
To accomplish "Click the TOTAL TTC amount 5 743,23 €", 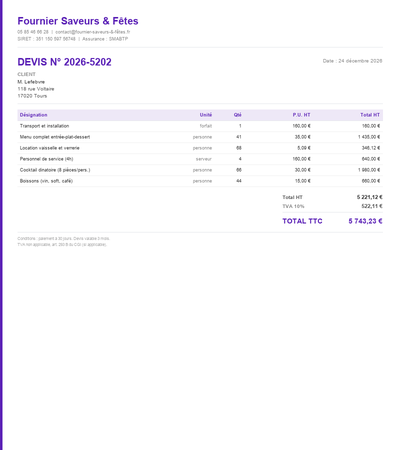I will pos(365,221).
